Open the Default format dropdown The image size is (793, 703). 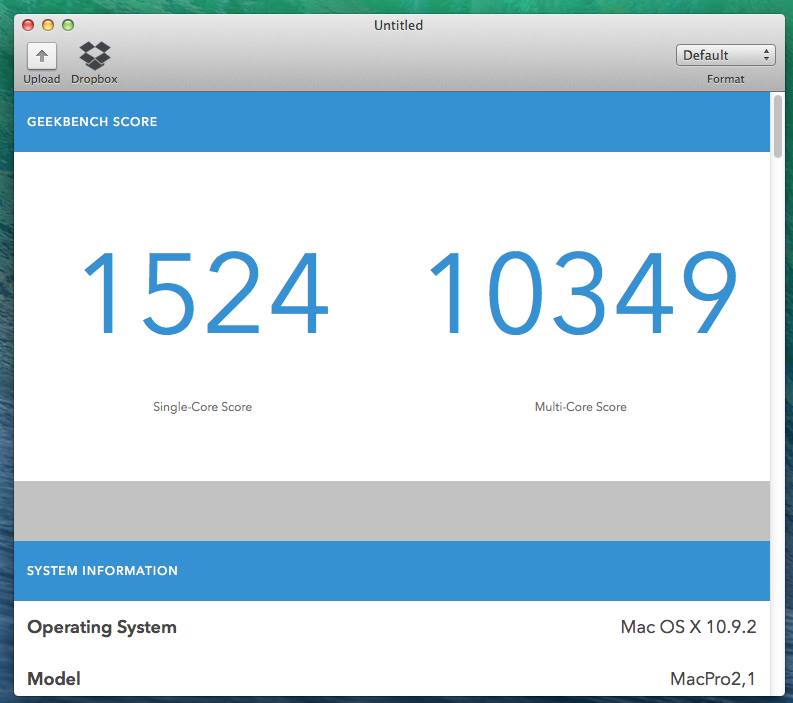[x=725, y=55]
